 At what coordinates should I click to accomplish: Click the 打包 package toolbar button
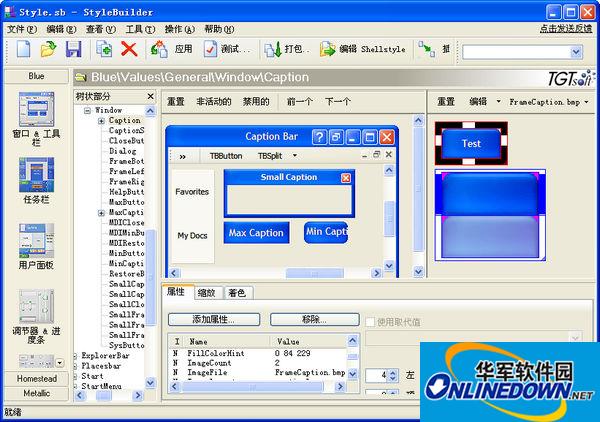click(287, 49)
